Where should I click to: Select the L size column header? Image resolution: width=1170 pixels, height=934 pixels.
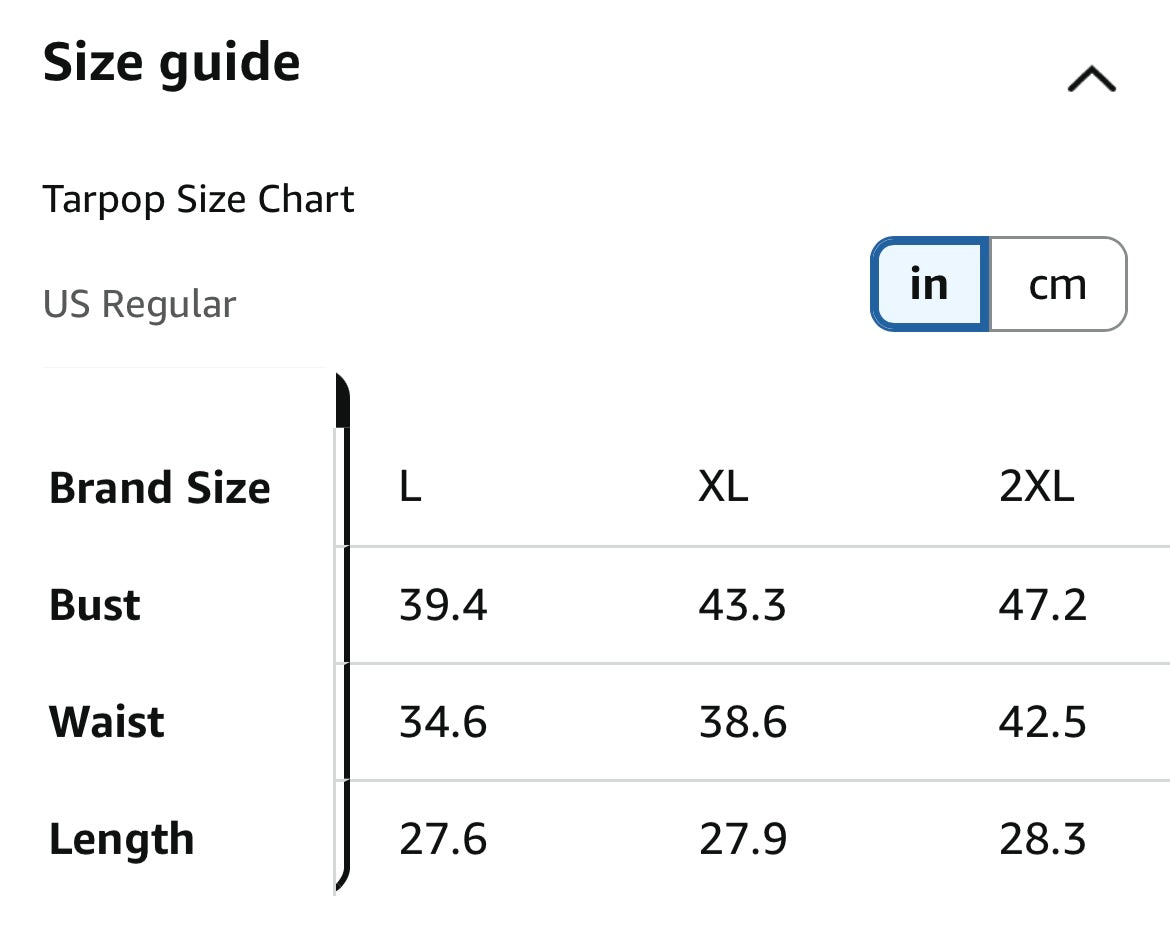pyautogui.click(x=410, y=487)
